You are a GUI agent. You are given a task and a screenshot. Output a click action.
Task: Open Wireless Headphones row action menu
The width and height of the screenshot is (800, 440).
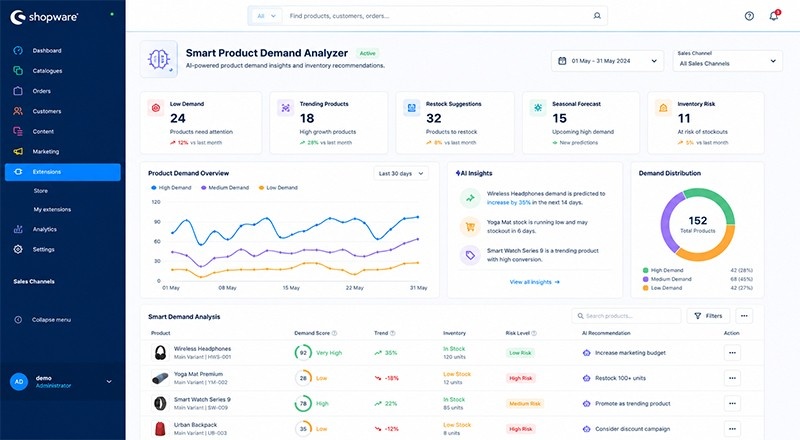click(732, 353)
